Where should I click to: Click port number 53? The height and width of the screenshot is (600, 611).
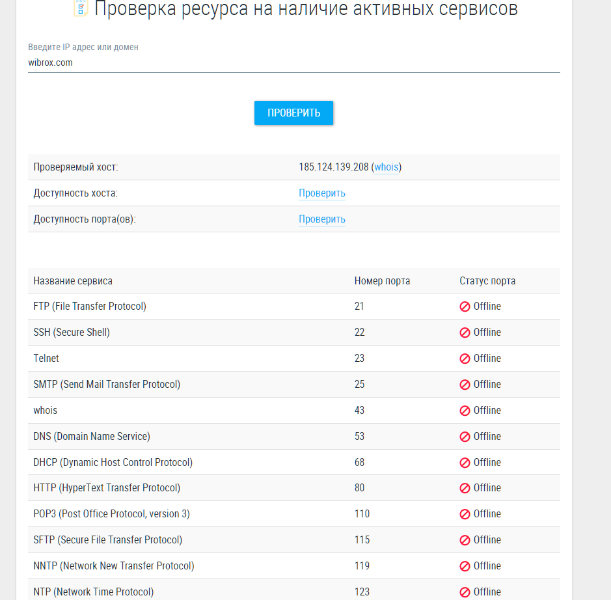pyautogui.click(x=359, y=436)
